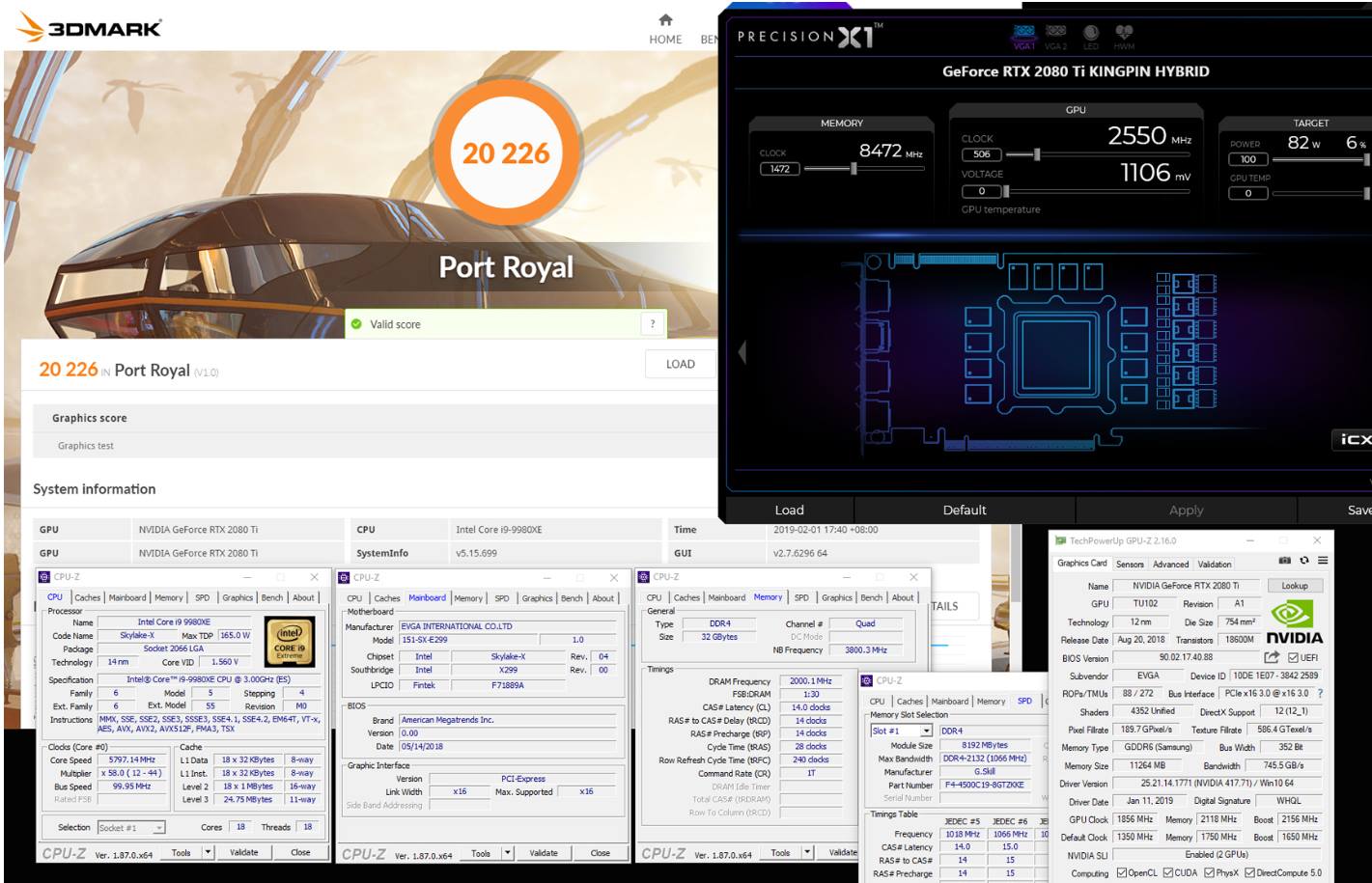Screen dimensions: 1372x883
Task: Click Intel Core i9 Extreme logo in CPU-Z
Action: point(289,641)
